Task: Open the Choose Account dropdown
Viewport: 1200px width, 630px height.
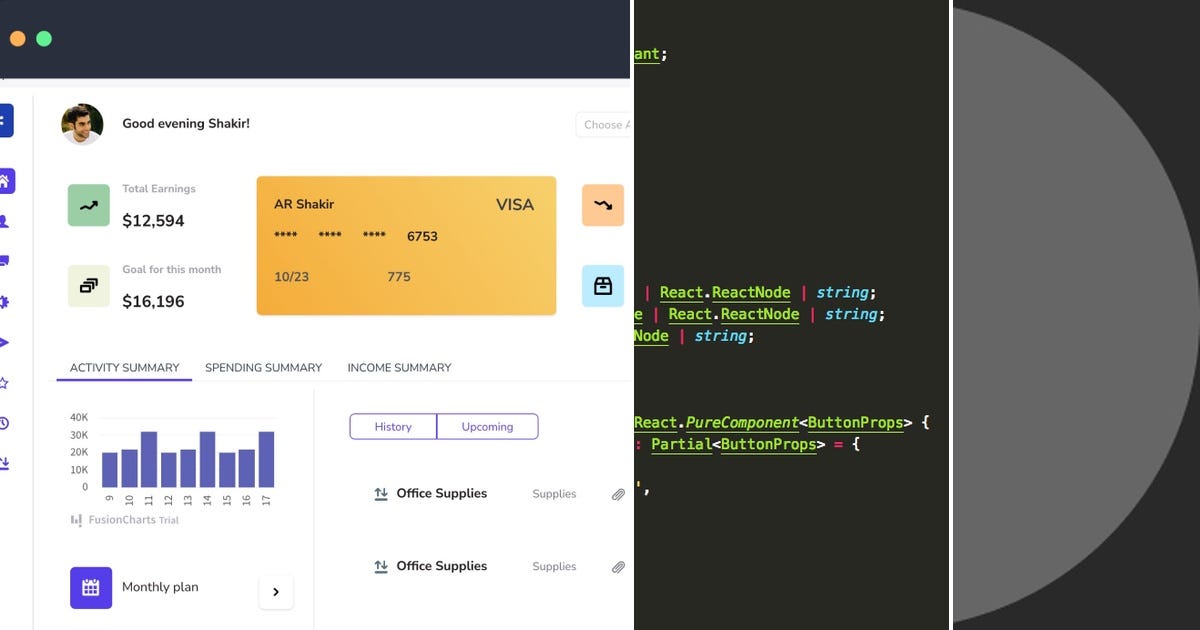Action: tap(604, 124)
